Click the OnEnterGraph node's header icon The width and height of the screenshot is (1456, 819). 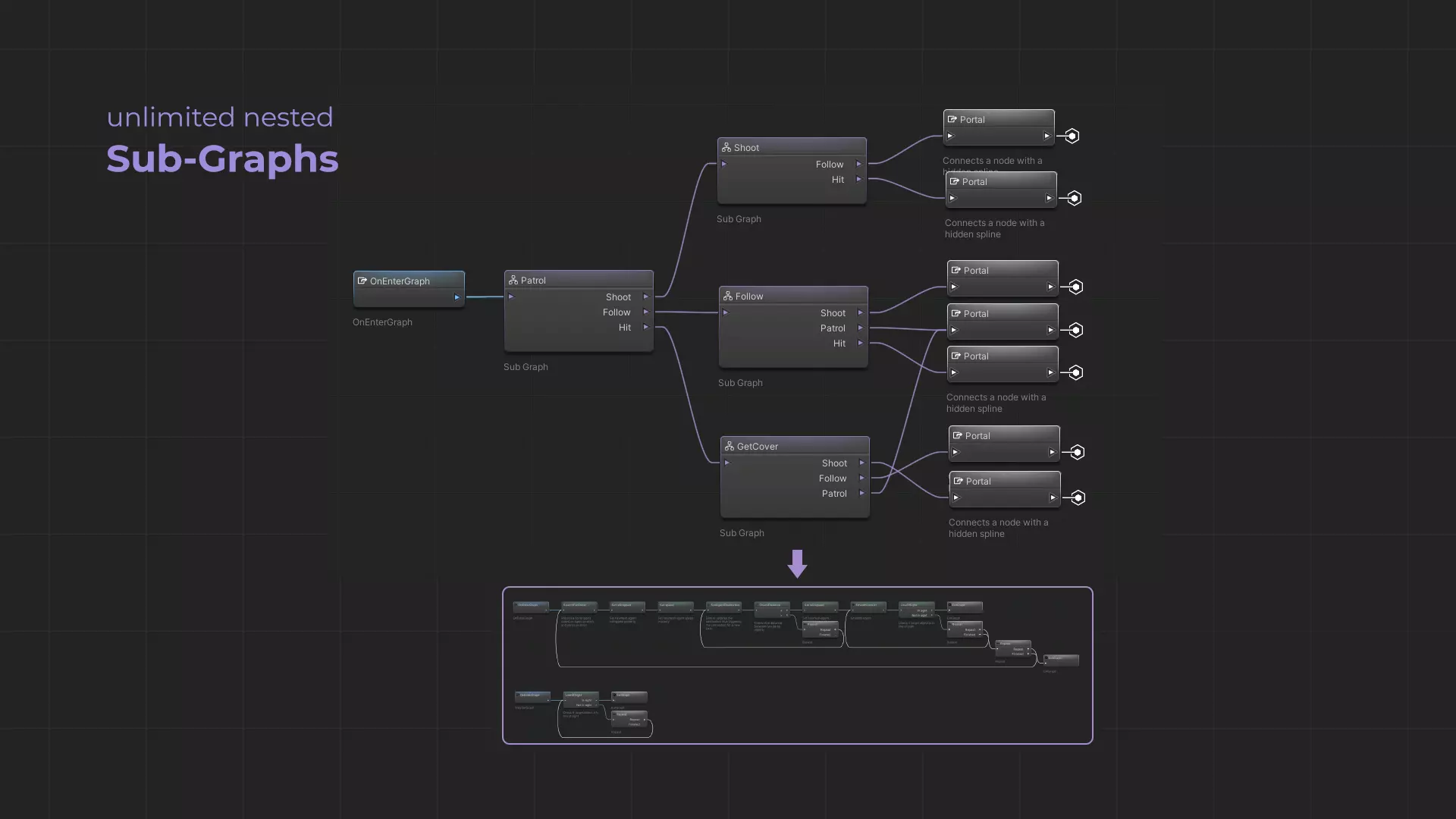(x=362, y=281)
